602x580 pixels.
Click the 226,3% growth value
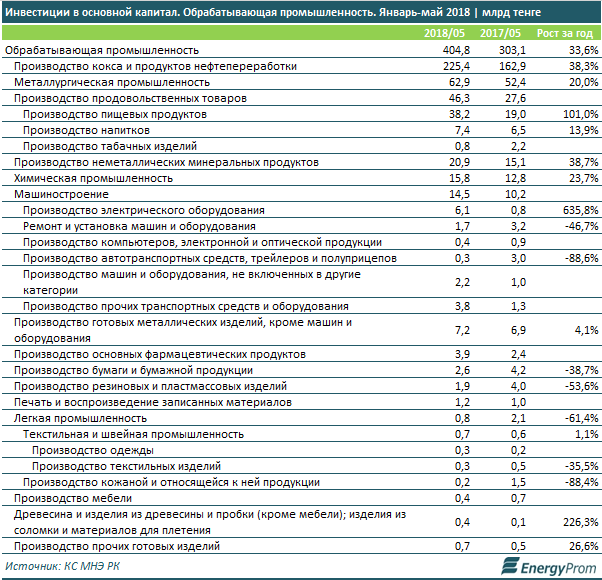(x=579, y=522)
